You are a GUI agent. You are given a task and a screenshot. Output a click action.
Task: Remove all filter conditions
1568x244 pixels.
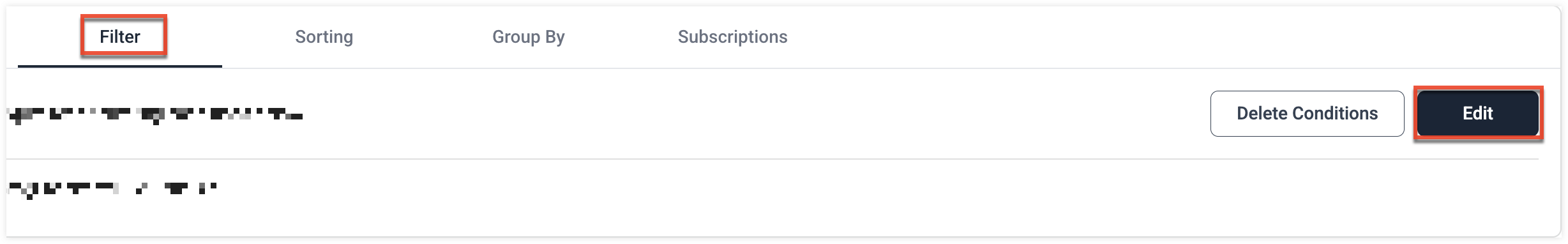pos(1307,114)
